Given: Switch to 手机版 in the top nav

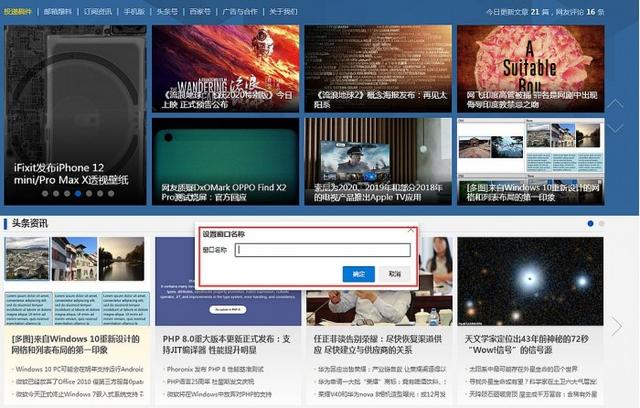Looking at the screenshot, I should (x=134, y=12).
